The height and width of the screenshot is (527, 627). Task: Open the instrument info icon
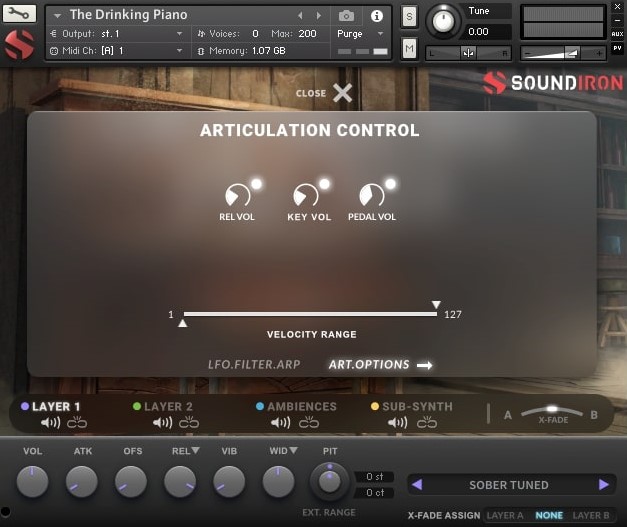[x=377, y=16]
